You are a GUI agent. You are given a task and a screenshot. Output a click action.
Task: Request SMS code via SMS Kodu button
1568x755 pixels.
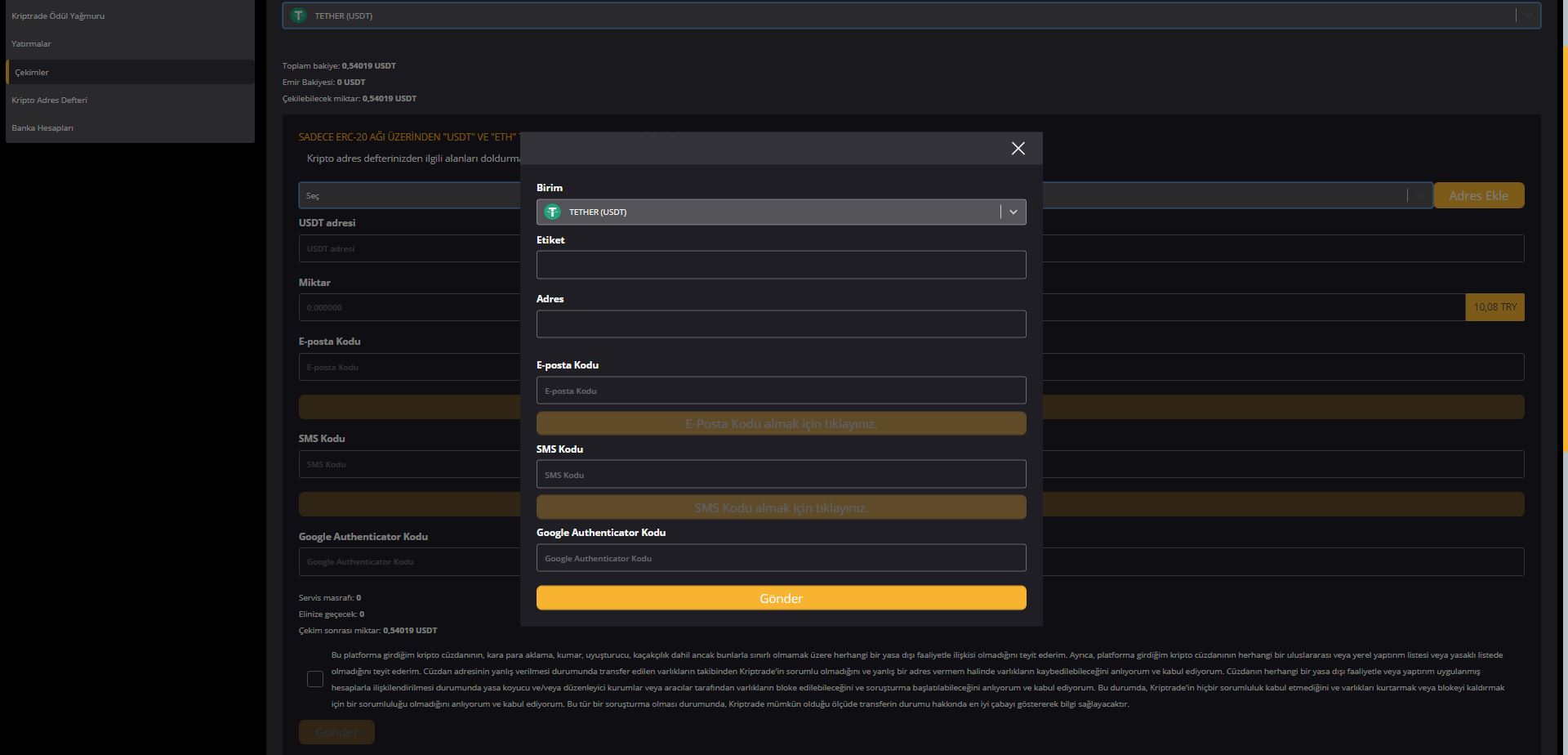[781, 507]
